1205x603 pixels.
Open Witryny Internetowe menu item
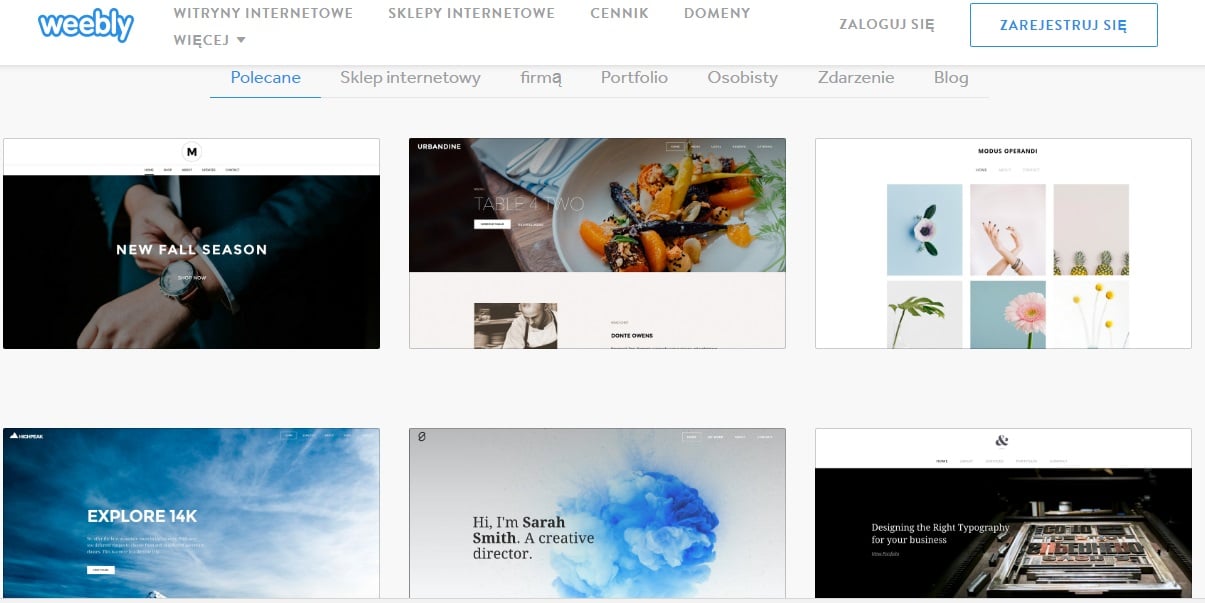click(263, 14)
